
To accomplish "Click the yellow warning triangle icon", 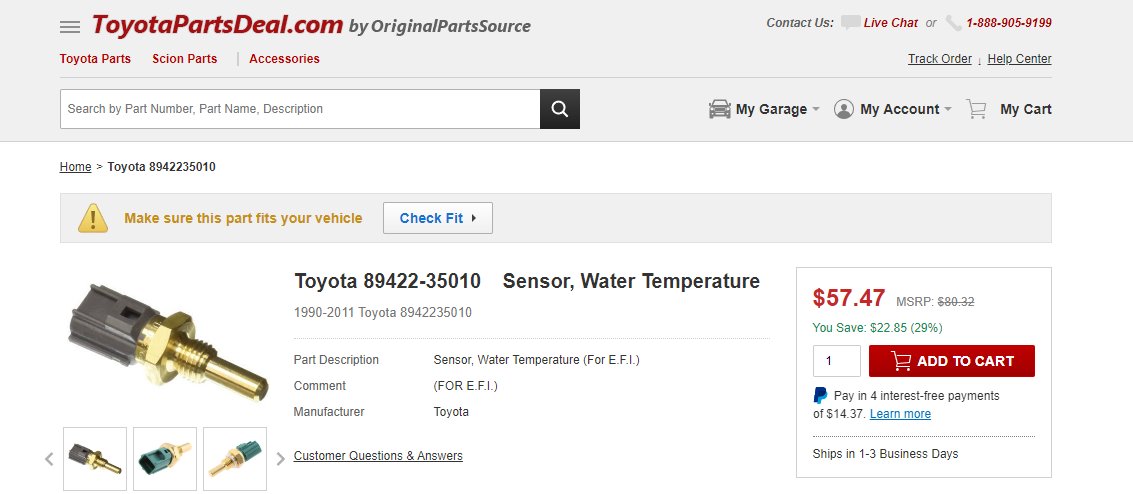I will [93, 218].
